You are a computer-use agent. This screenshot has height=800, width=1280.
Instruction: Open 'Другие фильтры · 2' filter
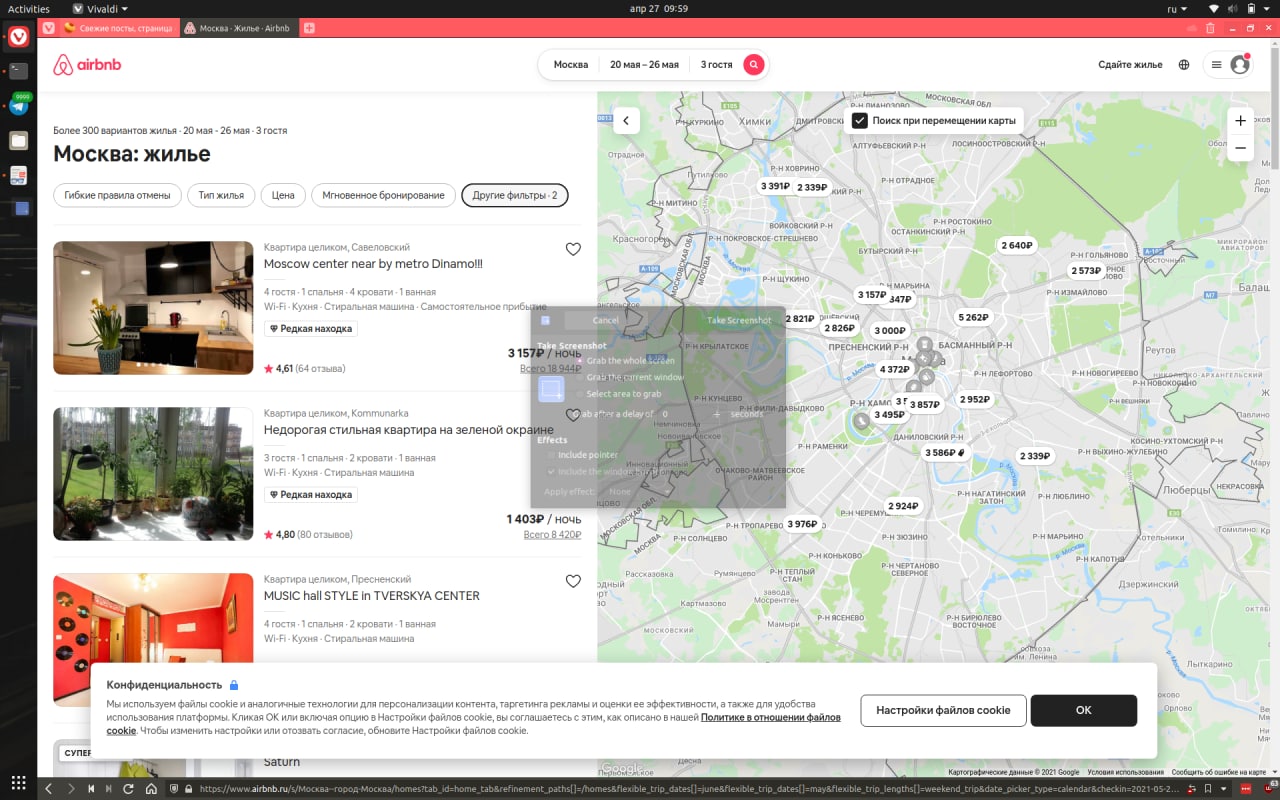515,195
